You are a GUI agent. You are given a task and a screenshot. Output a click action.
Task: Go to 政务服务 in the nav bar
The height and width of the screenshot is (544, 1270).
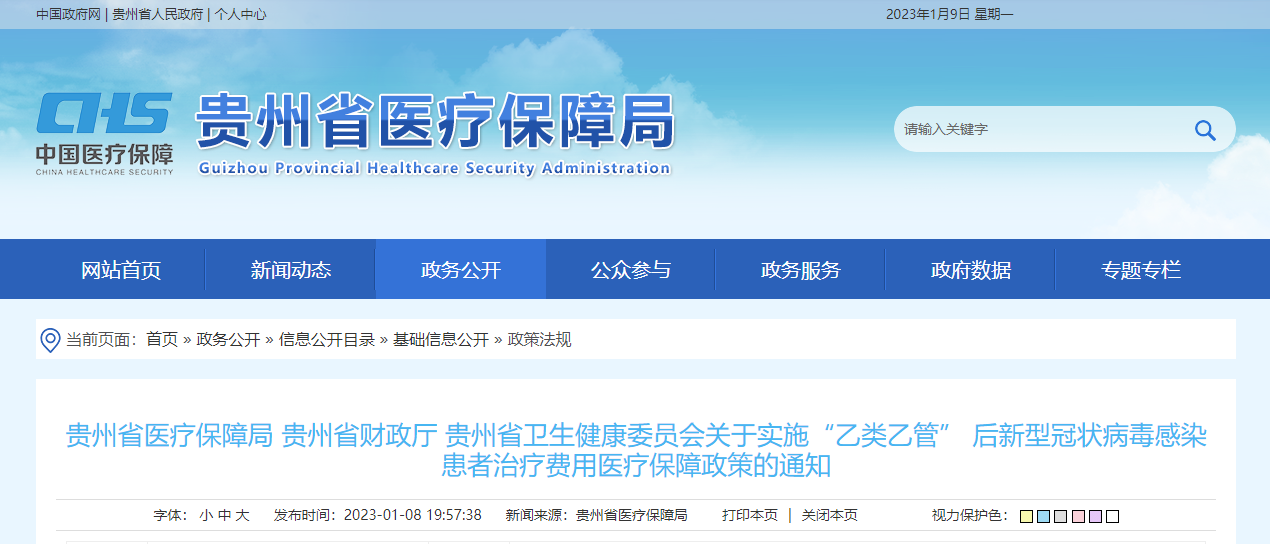click(801, 270)
